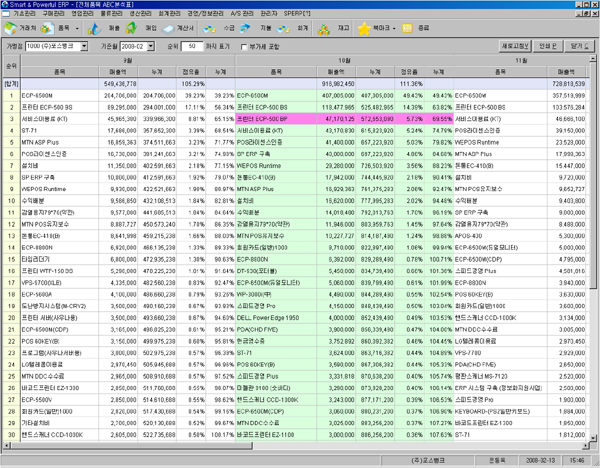
Task: Select the 도난방지시스템 cell in row 19
Action: coord(60,306)
